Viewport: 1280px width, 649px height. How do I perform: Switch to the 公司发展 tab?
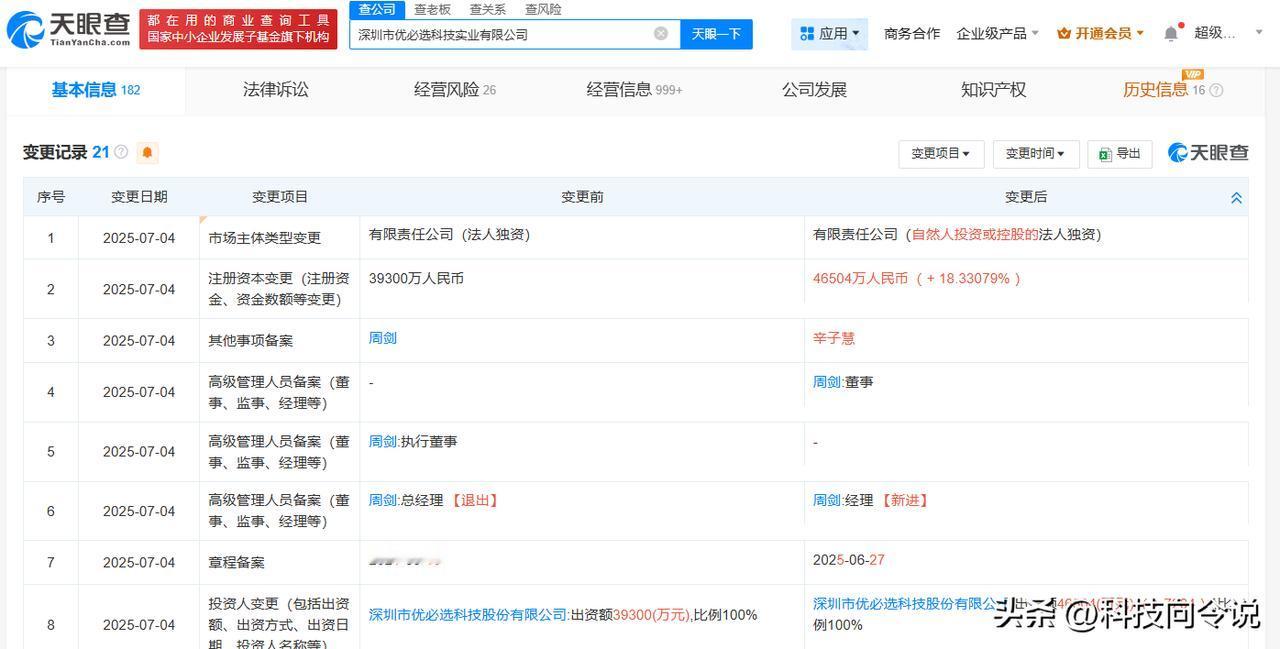click(x=814, y=90)
